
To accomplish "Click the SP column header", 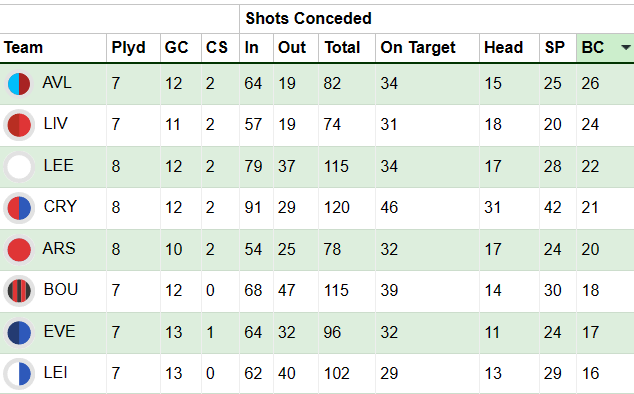I will click(x=554, y=48).
